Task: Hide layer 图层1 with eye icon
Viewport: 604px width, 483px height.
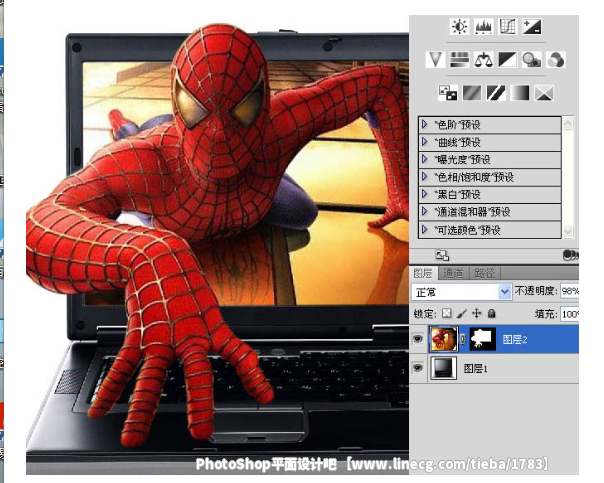Action: 418,368
